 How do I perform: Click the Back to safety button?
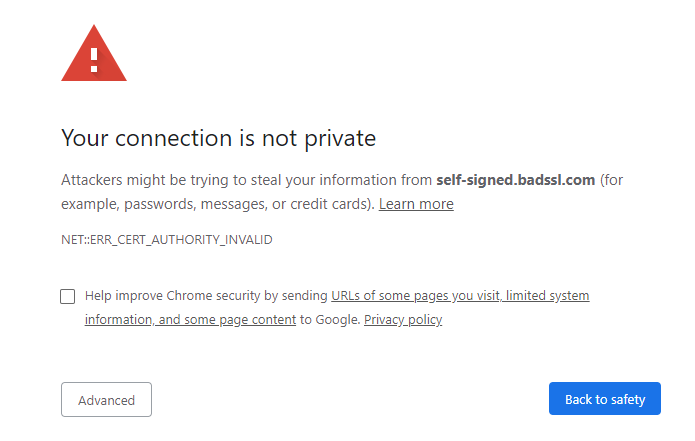click(x=605, y=399)
